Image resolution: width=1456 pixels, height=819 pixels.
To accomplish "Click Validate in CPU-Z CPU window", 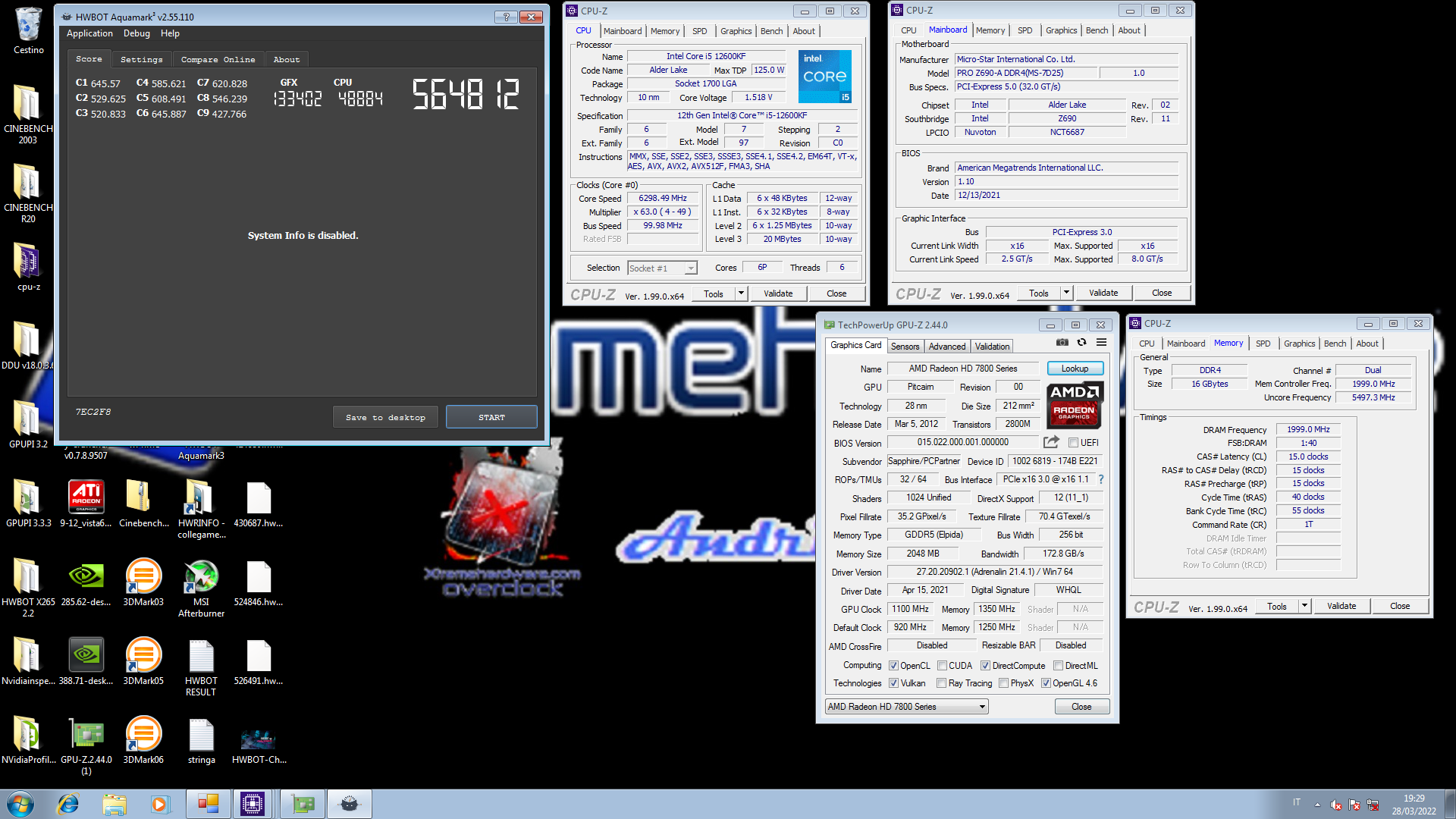I will pos(778,293).
